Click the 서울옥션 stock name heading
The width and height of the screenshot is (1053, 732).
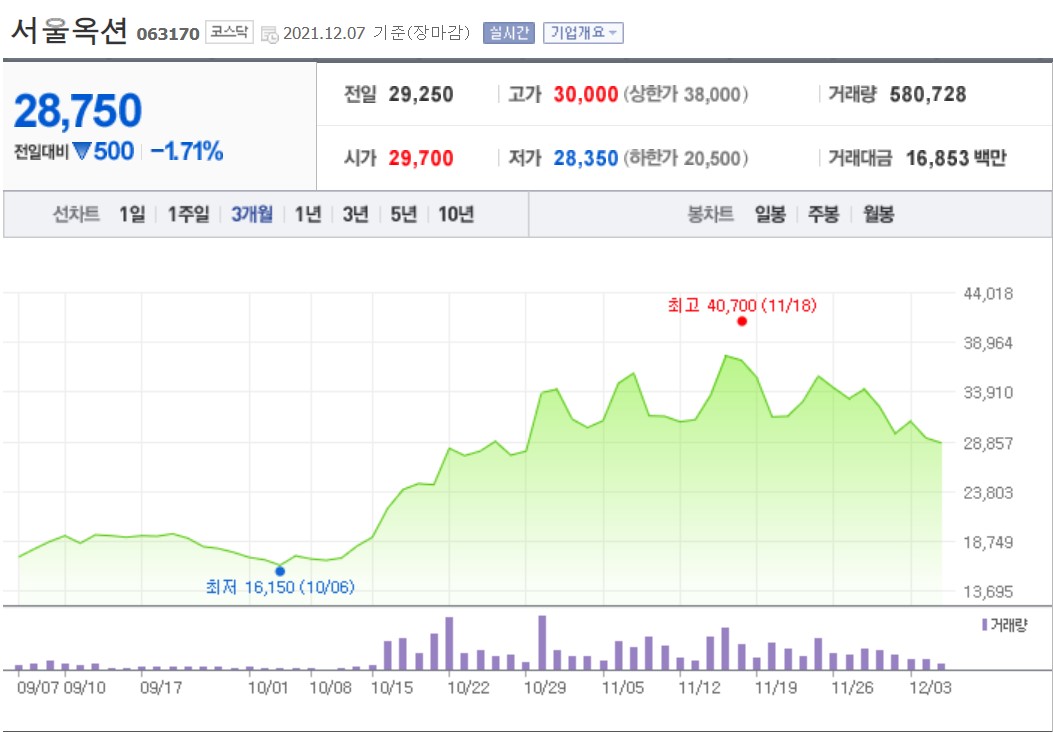click(69, 30)
